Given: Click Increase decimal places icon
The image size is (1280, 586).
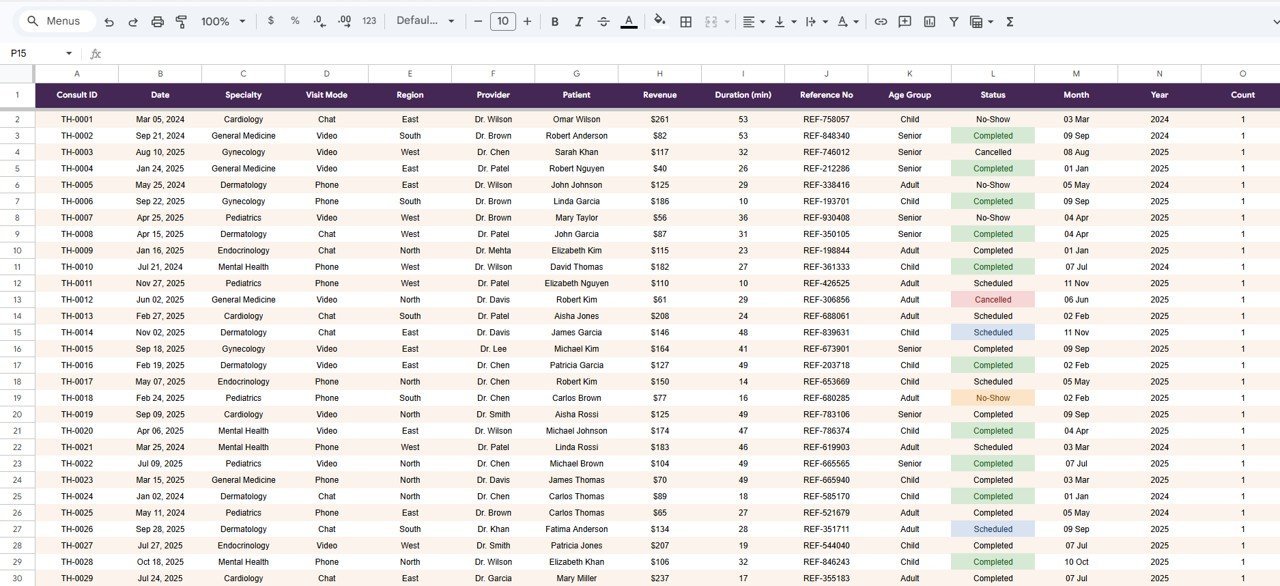Looking at the screenshot, I should (345, 21).
